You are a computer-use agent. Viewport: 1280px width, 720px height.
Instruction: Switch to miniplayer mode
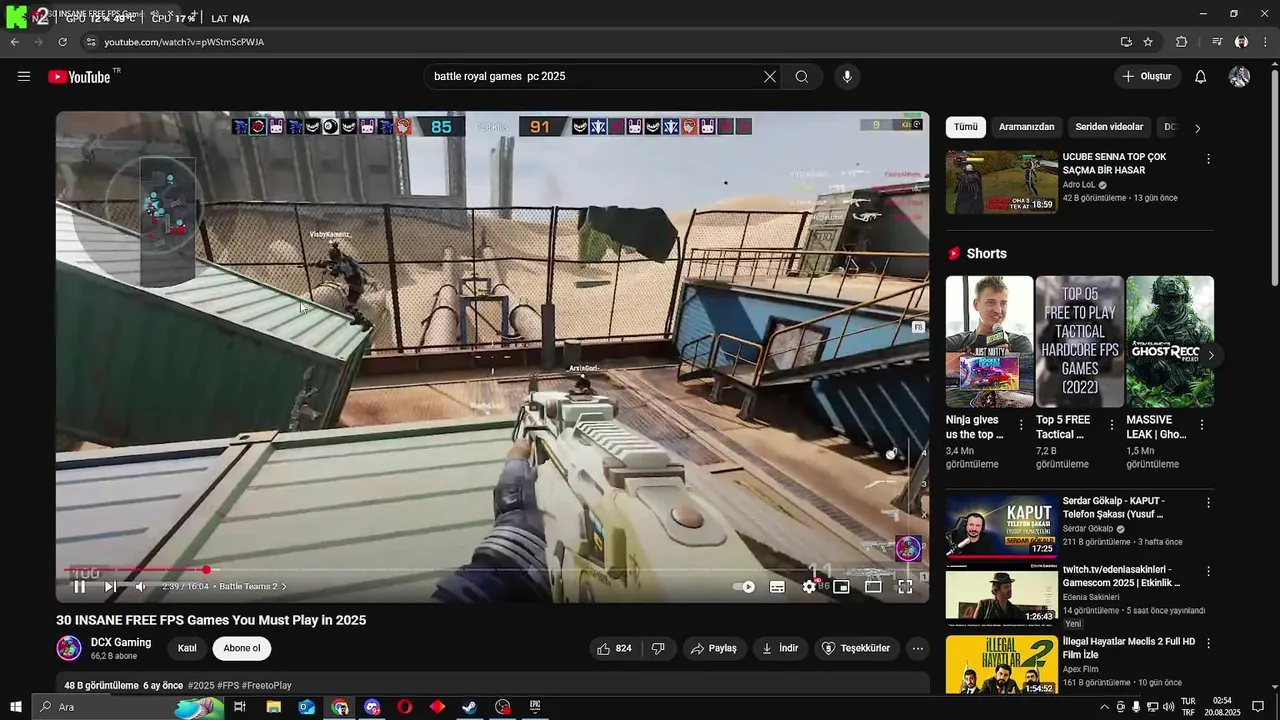[841, 587]
